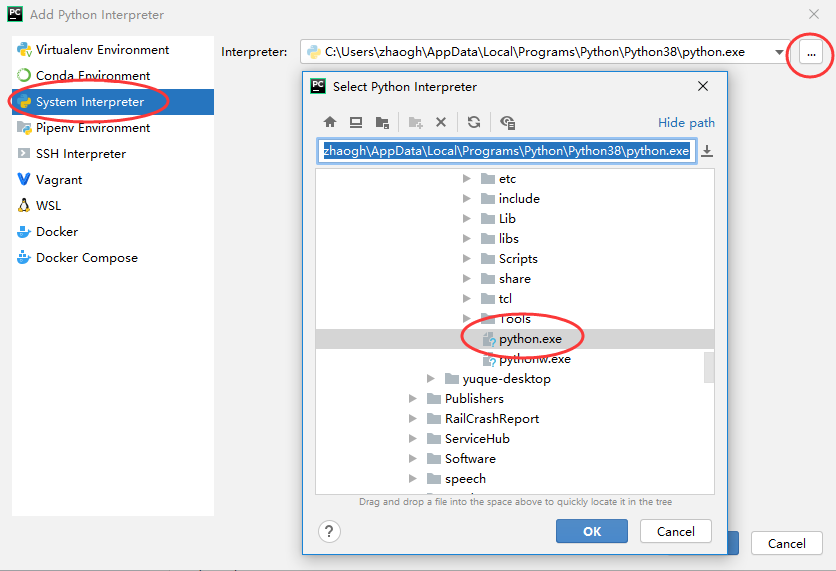836x571 pixels.
Task: Close the Add Python Interpreter window
Action: click(814, 14)
